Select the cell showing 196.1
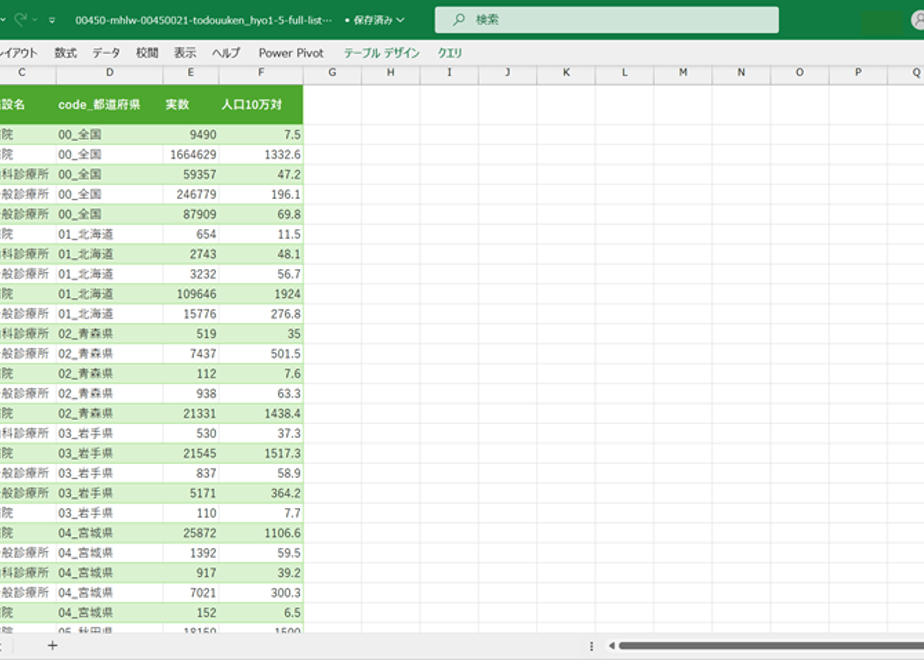Image resolution: width=924 pixels, height=660 pixels. tap(261, 194)
